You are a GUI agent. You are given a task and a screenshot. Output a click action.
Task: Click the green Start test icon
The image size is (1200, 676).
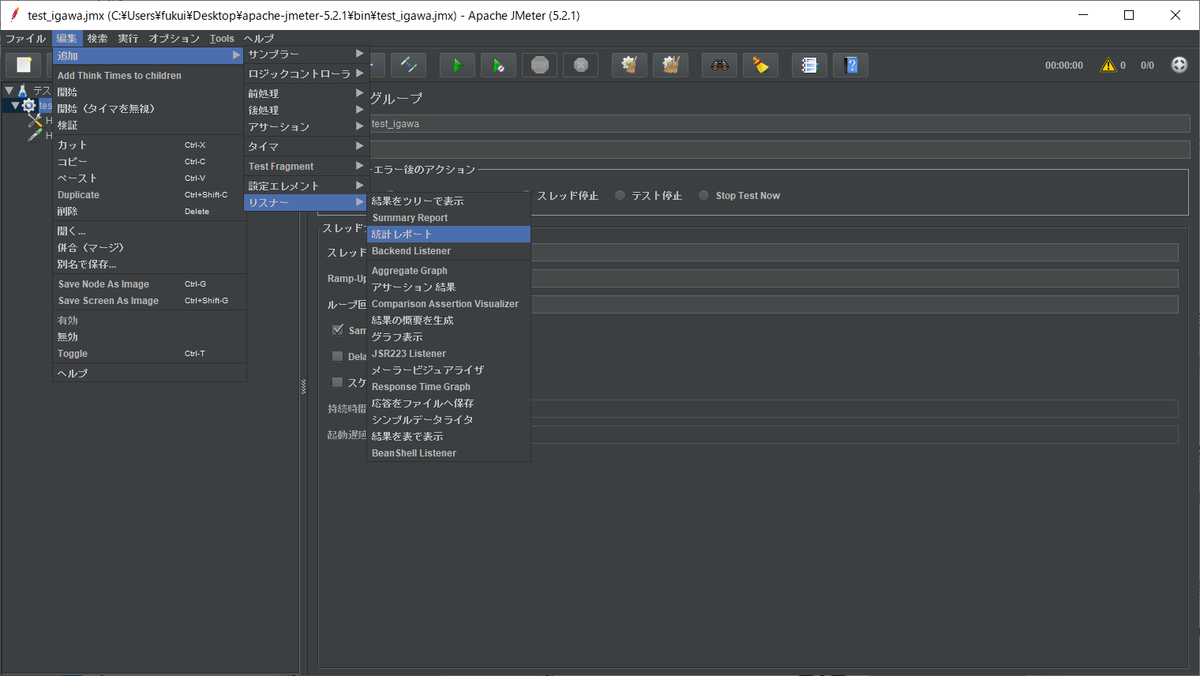click(x=458, y=65)
